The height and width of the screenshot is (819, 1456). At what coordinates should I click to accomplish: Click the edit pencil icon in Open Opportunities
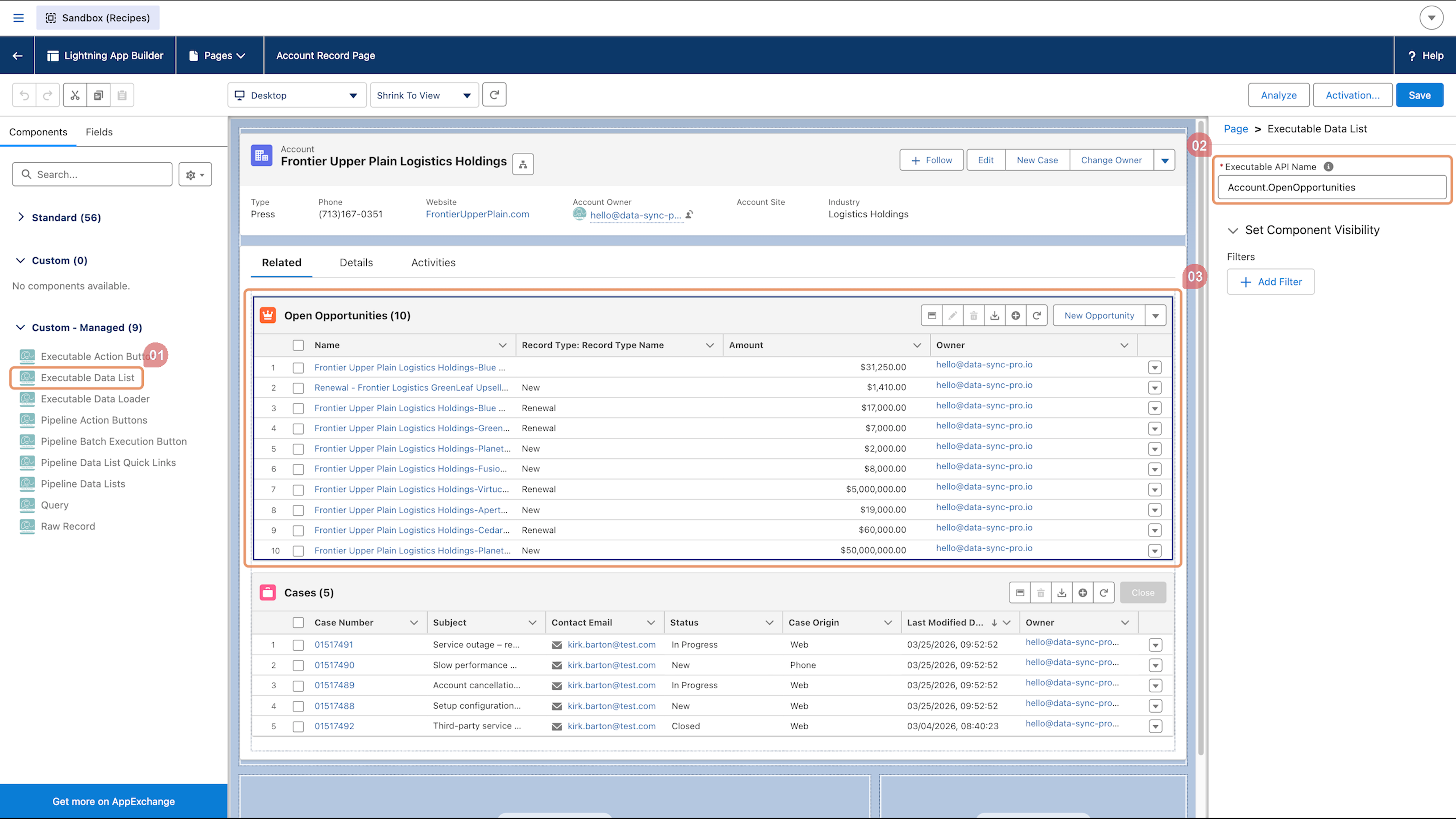(x=952, y=315)
